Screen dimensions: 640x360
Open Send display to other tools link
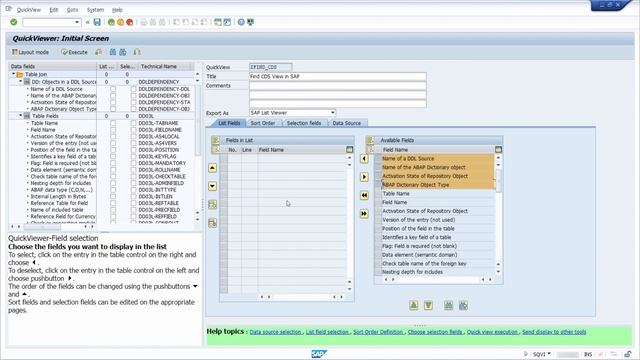coord(554,332)
